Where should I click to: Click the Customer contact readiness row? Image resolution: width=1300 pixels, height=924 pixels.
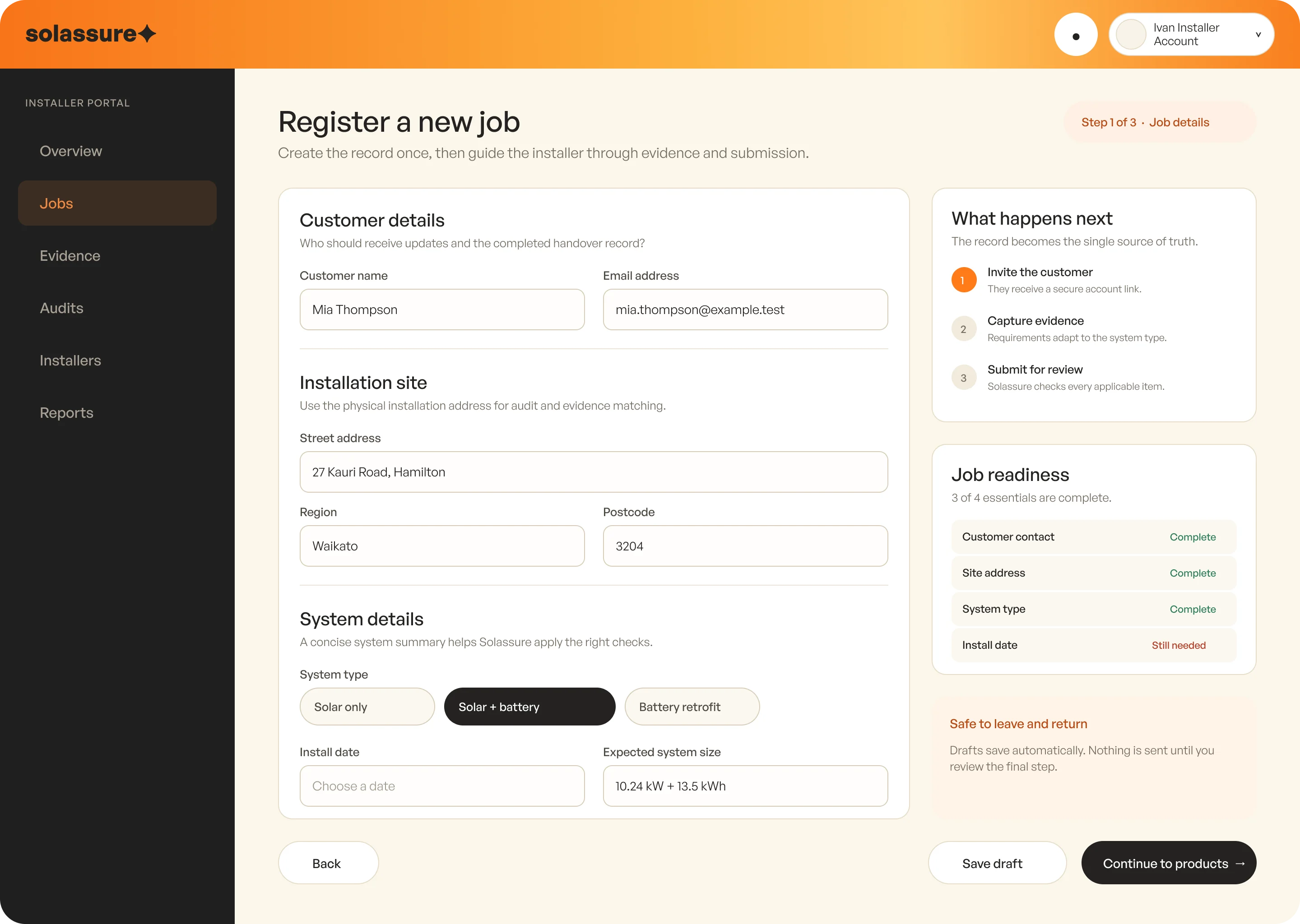1093,536
